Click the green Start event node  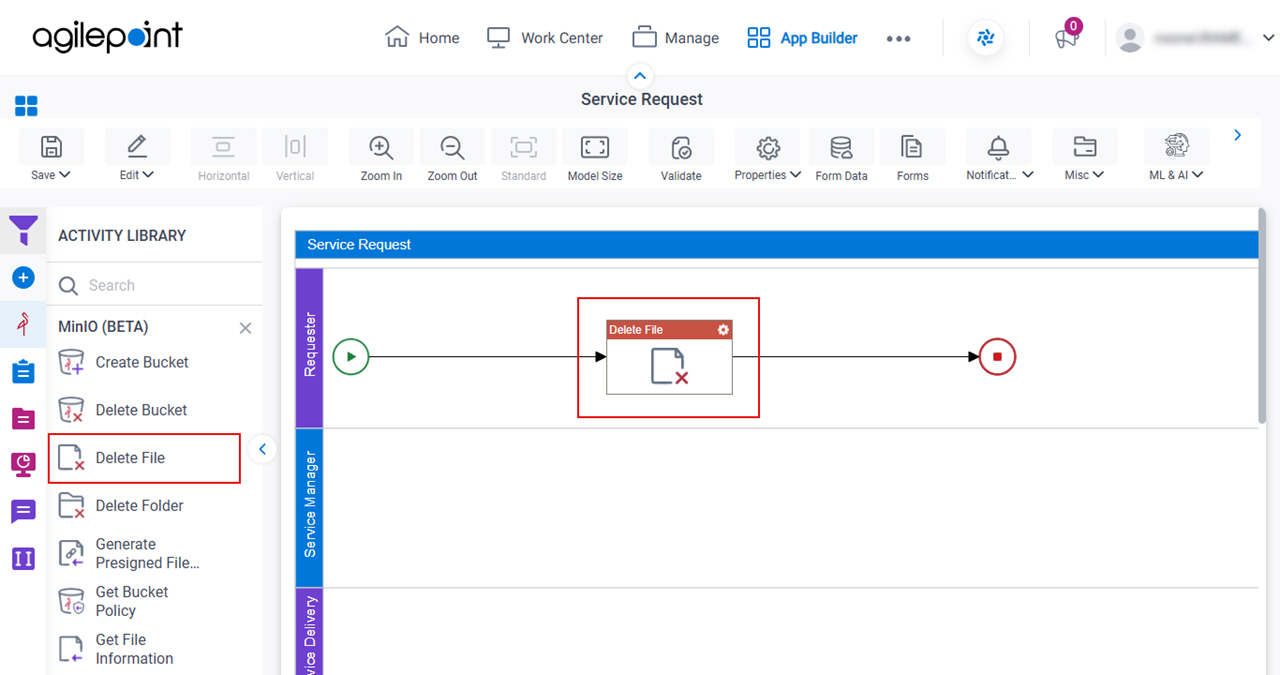(x=351, y=357)
